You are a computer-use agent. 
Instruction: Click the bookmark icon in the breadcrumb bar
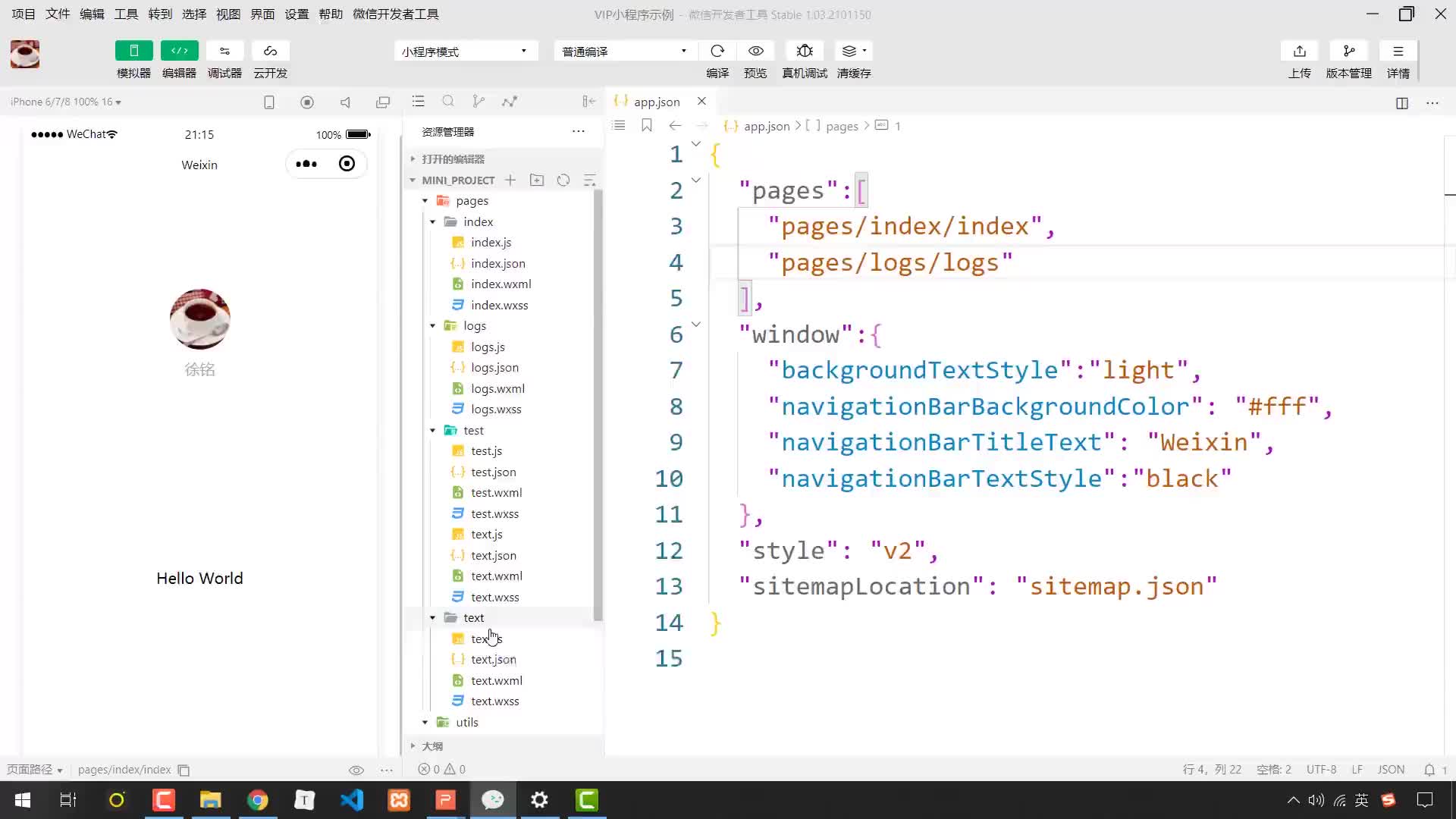(x=647, y=125)
